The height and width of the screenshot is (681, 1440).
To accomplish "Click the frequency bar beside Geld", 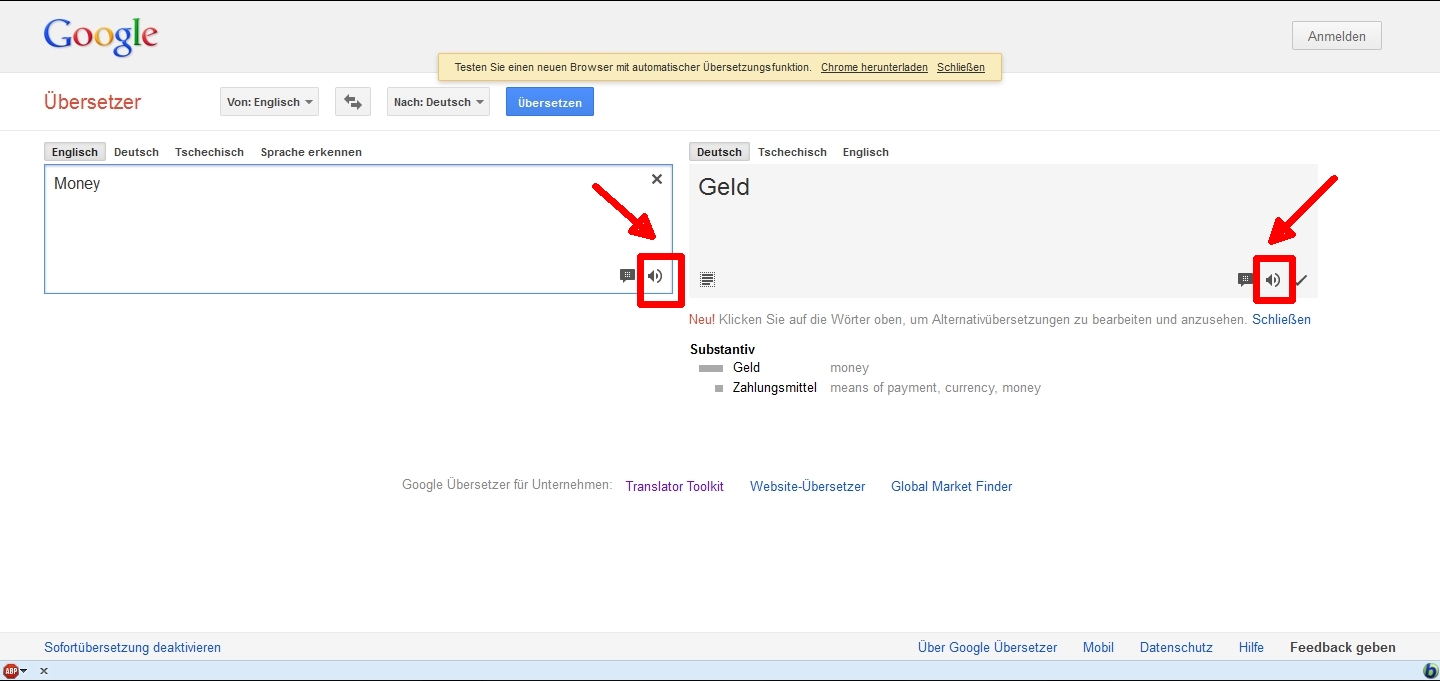I will click(x=710, y=369).
